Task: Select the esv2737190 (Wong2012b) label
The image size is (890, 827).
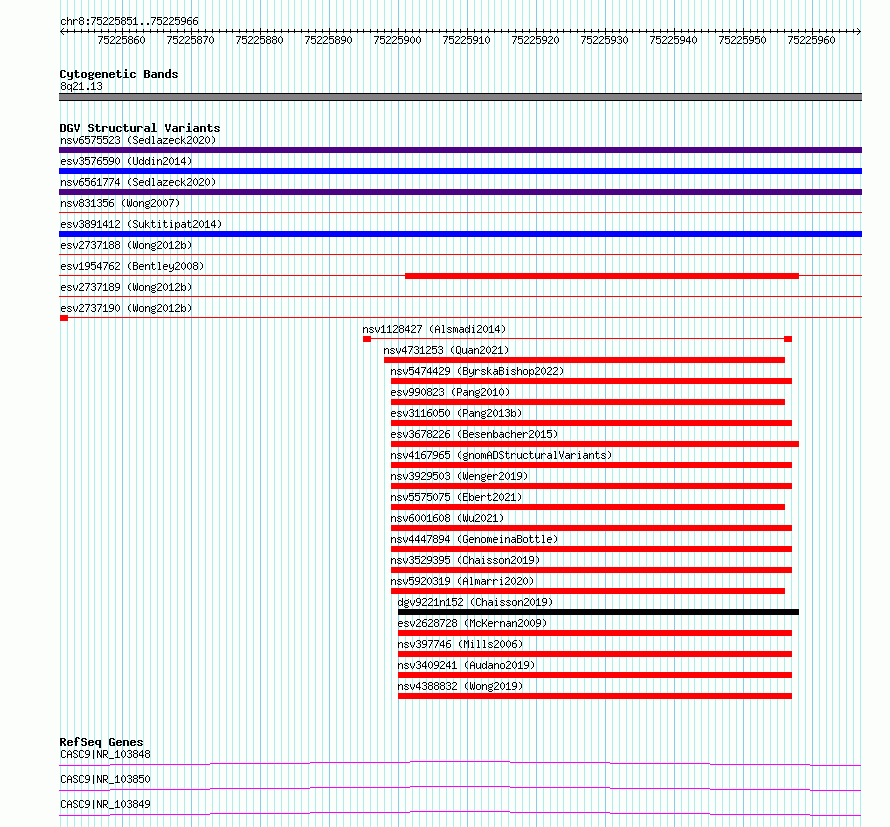Action: pos(126,308)
